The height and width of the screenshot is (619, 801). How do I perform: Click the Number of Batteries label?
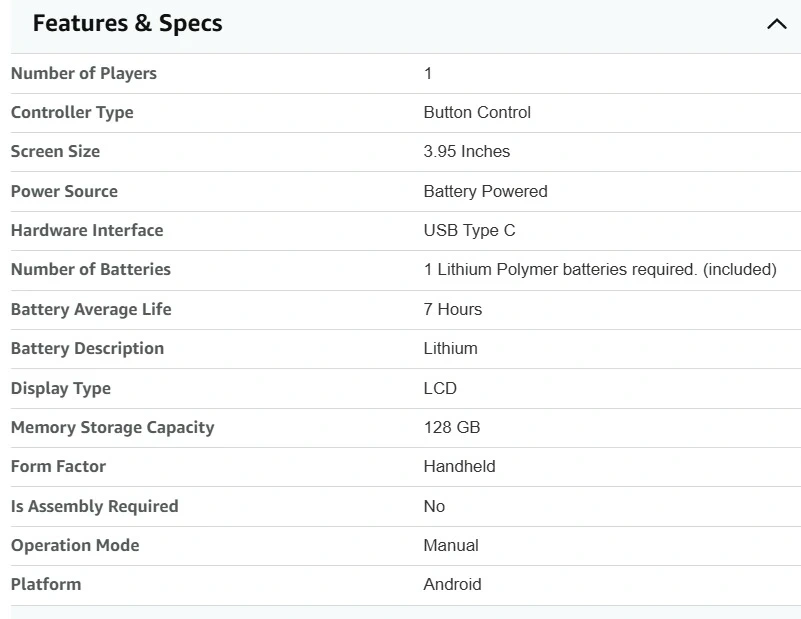coord(91,269)
